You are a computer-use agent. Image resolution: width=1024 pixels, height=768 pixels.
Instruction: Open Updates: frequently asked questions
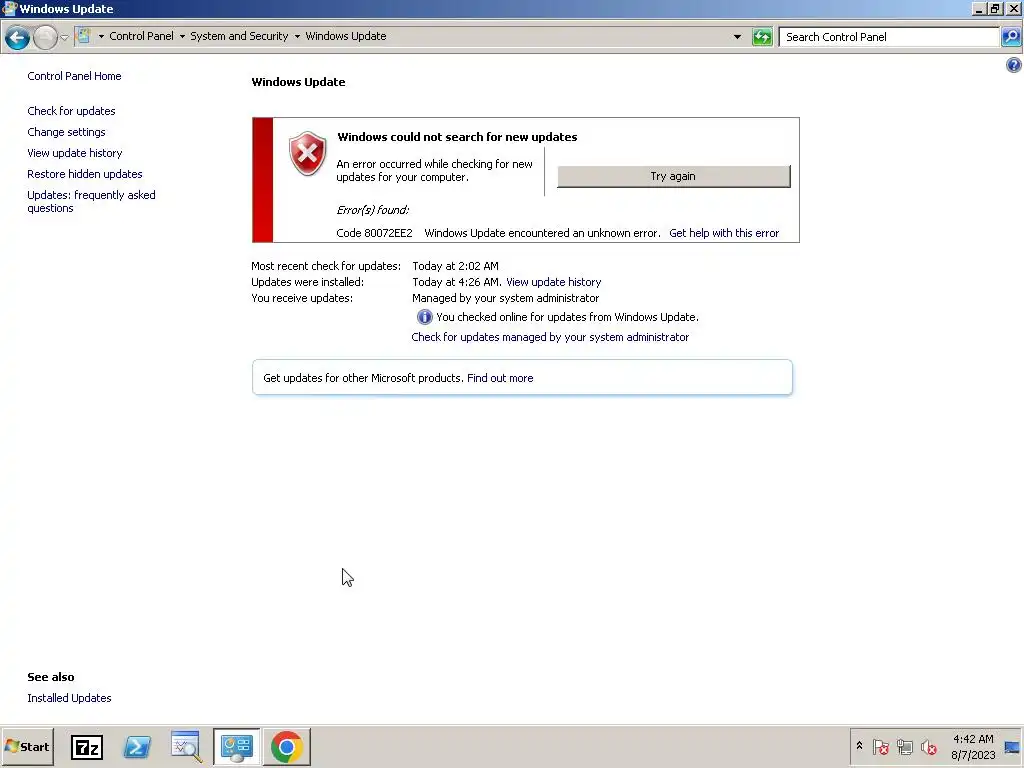click(91, 201)
